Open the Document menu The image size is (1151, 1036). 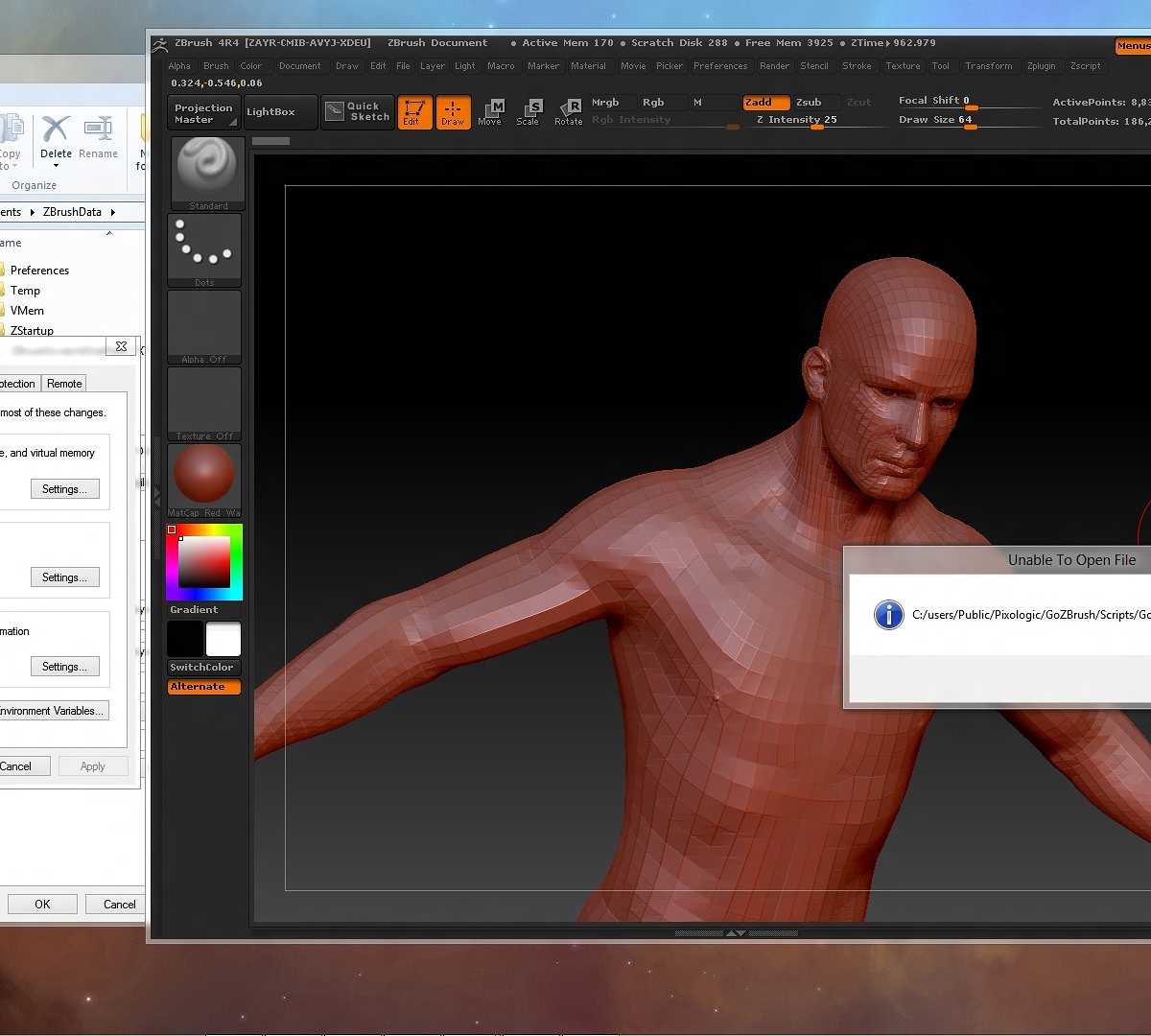[x=300, y=66]
